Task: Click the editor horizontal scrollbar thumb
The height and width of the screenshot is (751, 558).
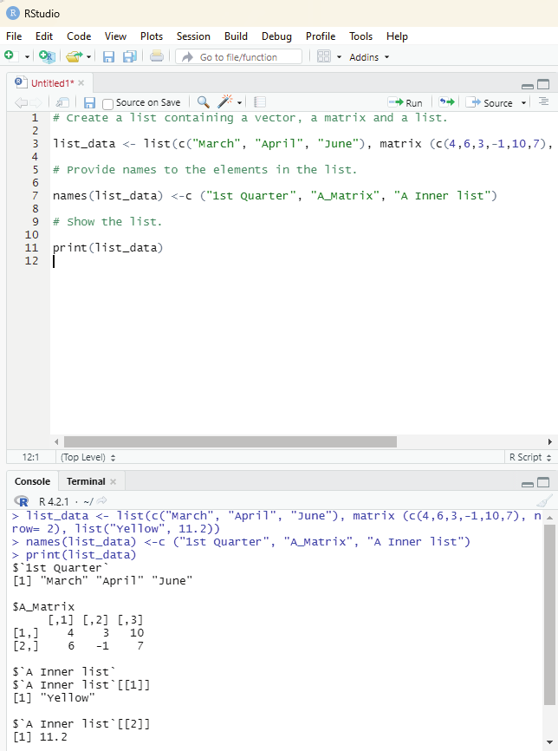Action: click(x=230, y=442)
